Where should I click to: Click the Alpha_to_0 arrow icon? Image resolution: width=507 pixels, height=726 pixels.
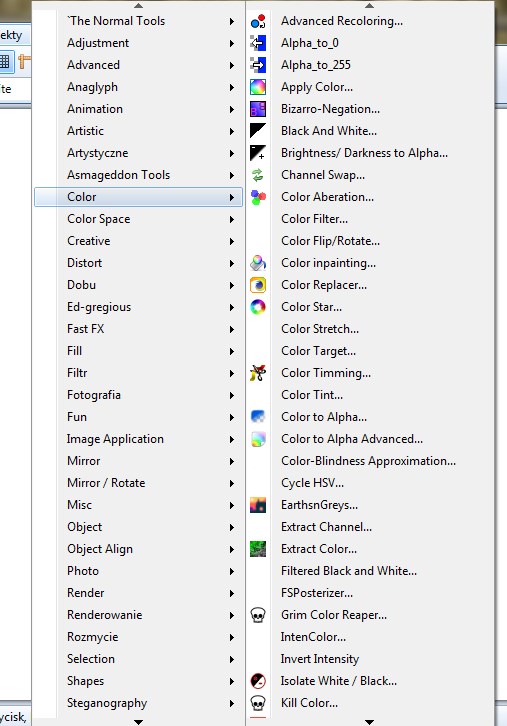(258, 43)
